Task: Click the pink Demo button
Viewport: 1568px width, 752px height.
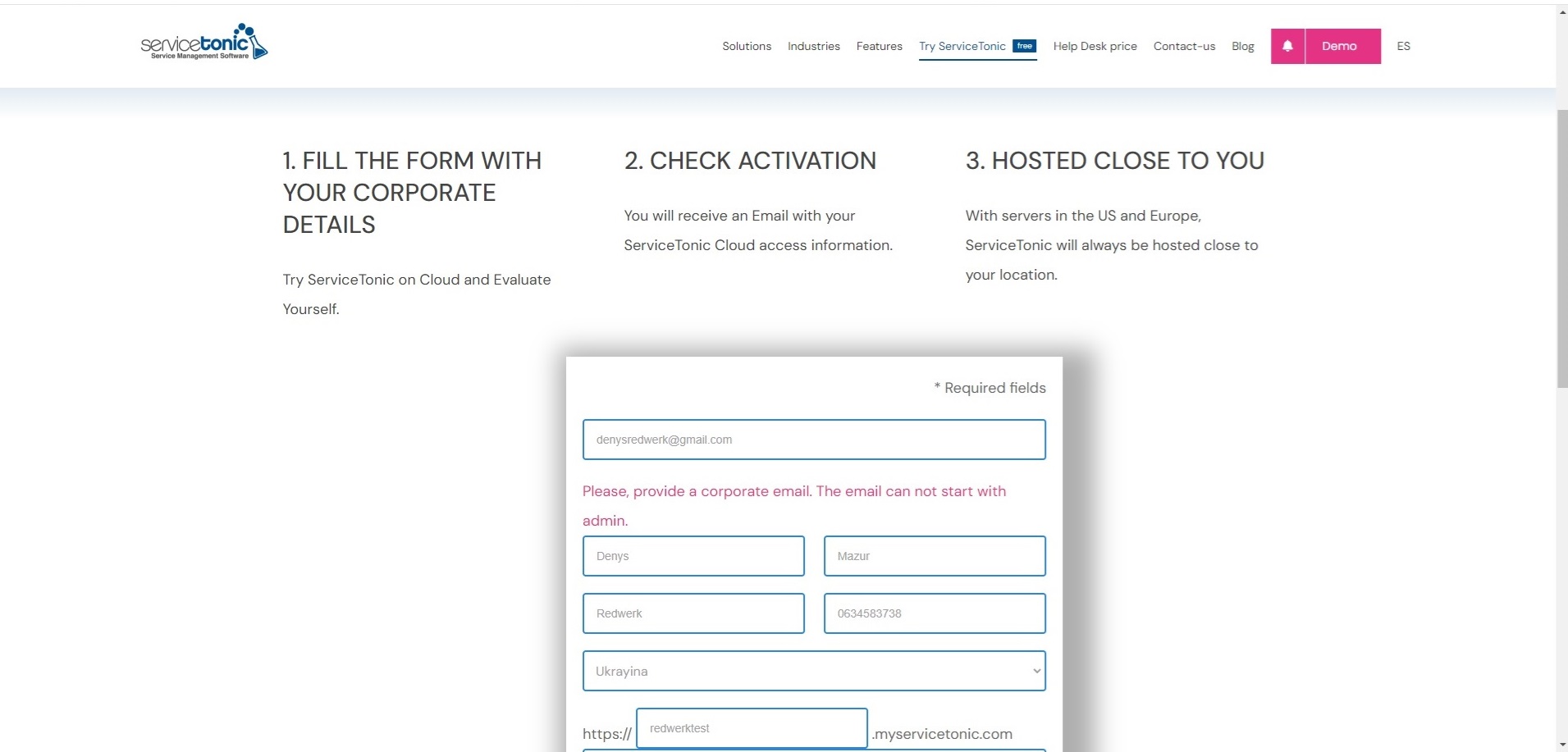Action: (1343, 46)
